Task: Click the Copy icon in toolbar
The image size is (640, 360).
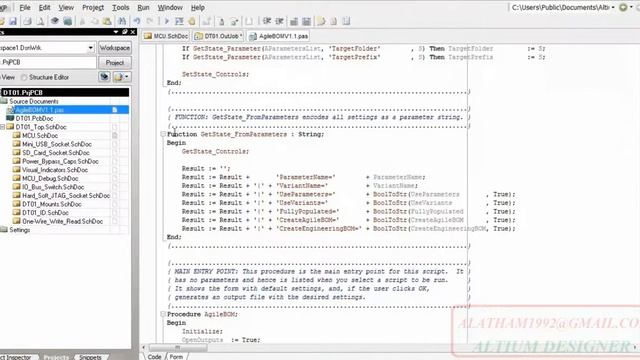Action: [x=94, y=21]
